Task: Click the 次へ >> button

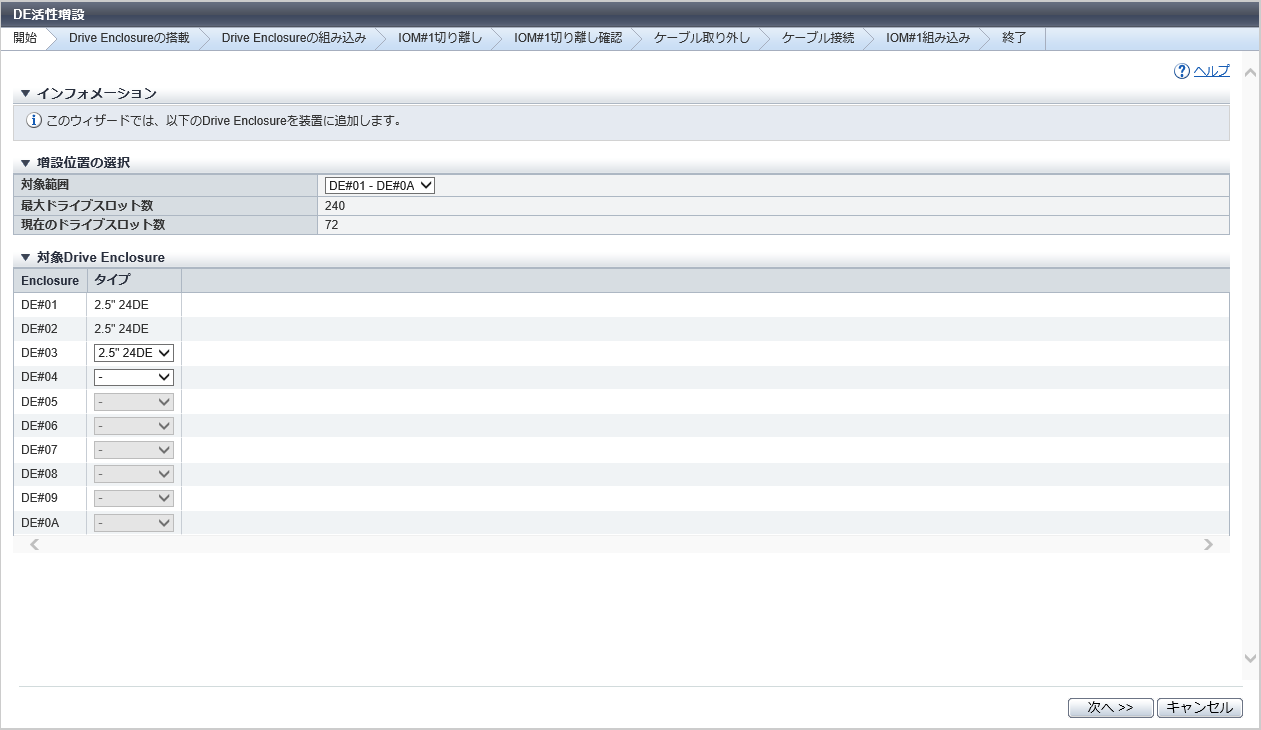Action: click(x=1110, y=708)
